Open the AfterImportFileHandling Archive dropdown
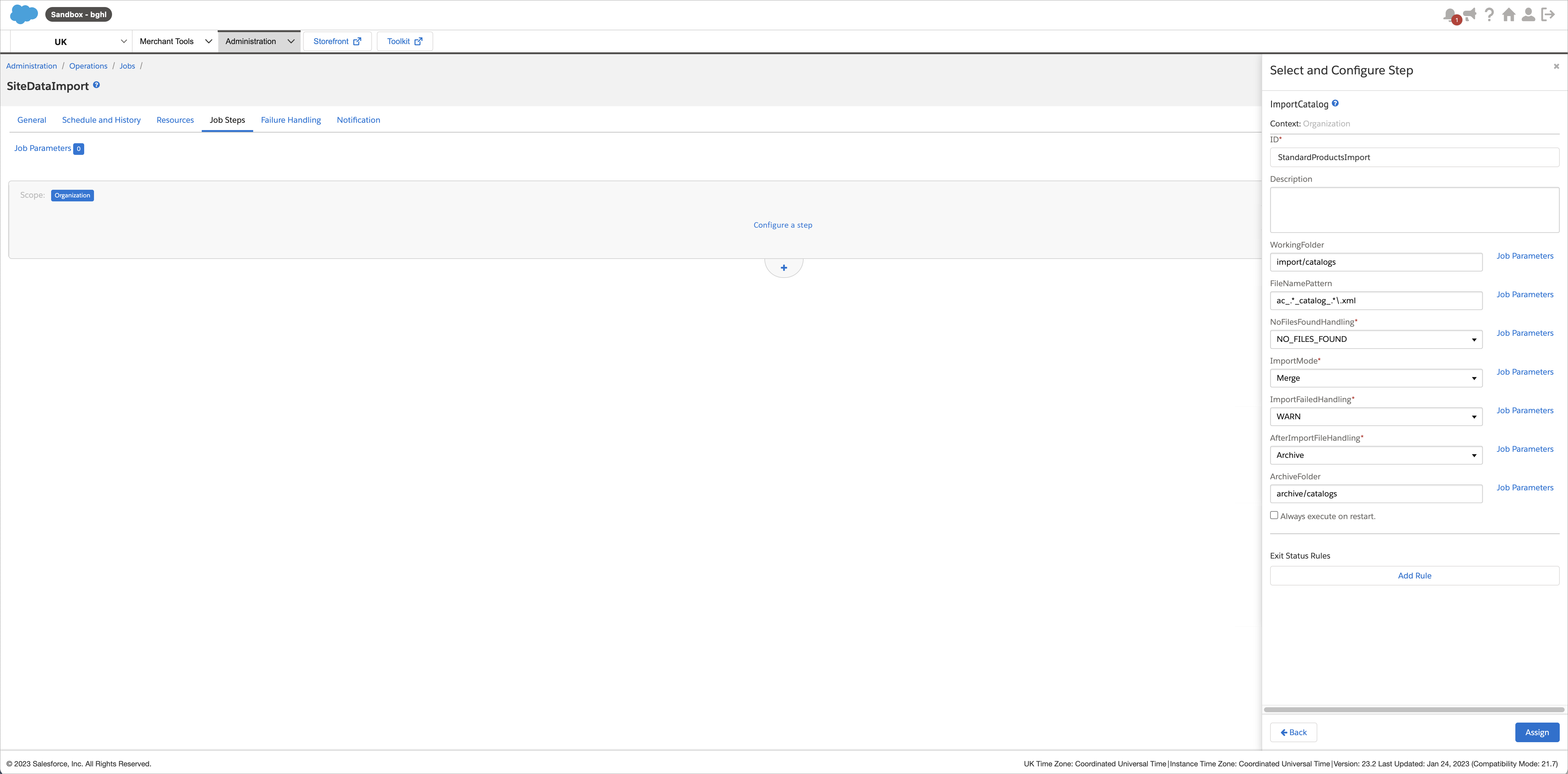Screen dimensions: 1568x774 pyautogui.click(x=1376, y=455)
